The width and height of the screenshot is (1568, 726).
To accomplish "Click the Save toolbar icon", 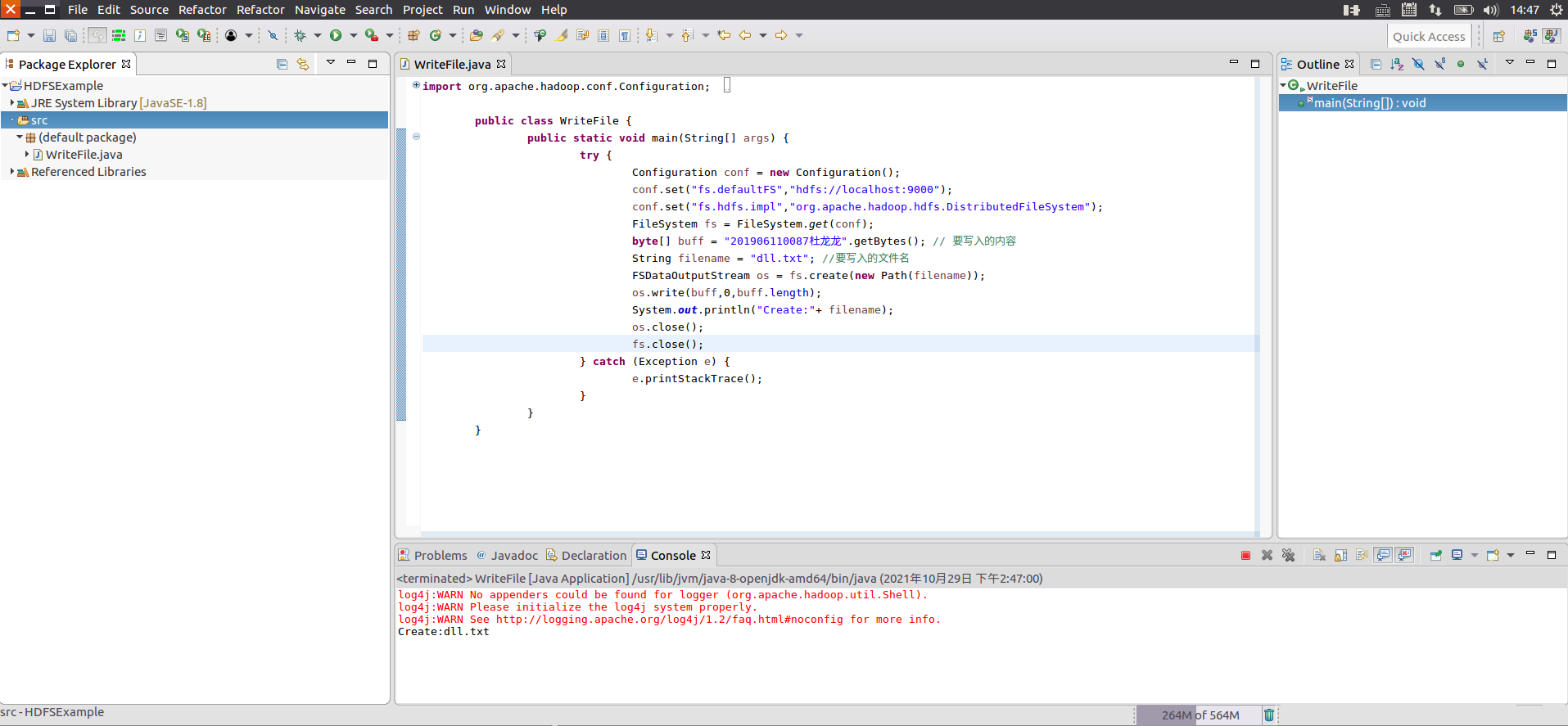I will tap(49, 35).
